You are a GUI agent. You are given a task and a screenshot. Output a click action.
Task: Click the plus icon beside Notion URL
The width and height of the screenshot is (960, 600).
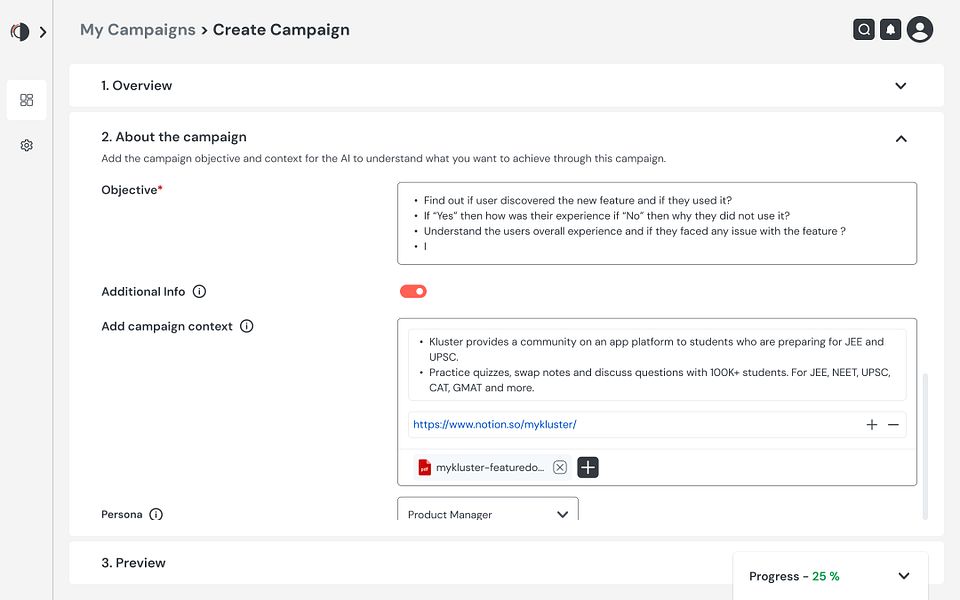872,425
